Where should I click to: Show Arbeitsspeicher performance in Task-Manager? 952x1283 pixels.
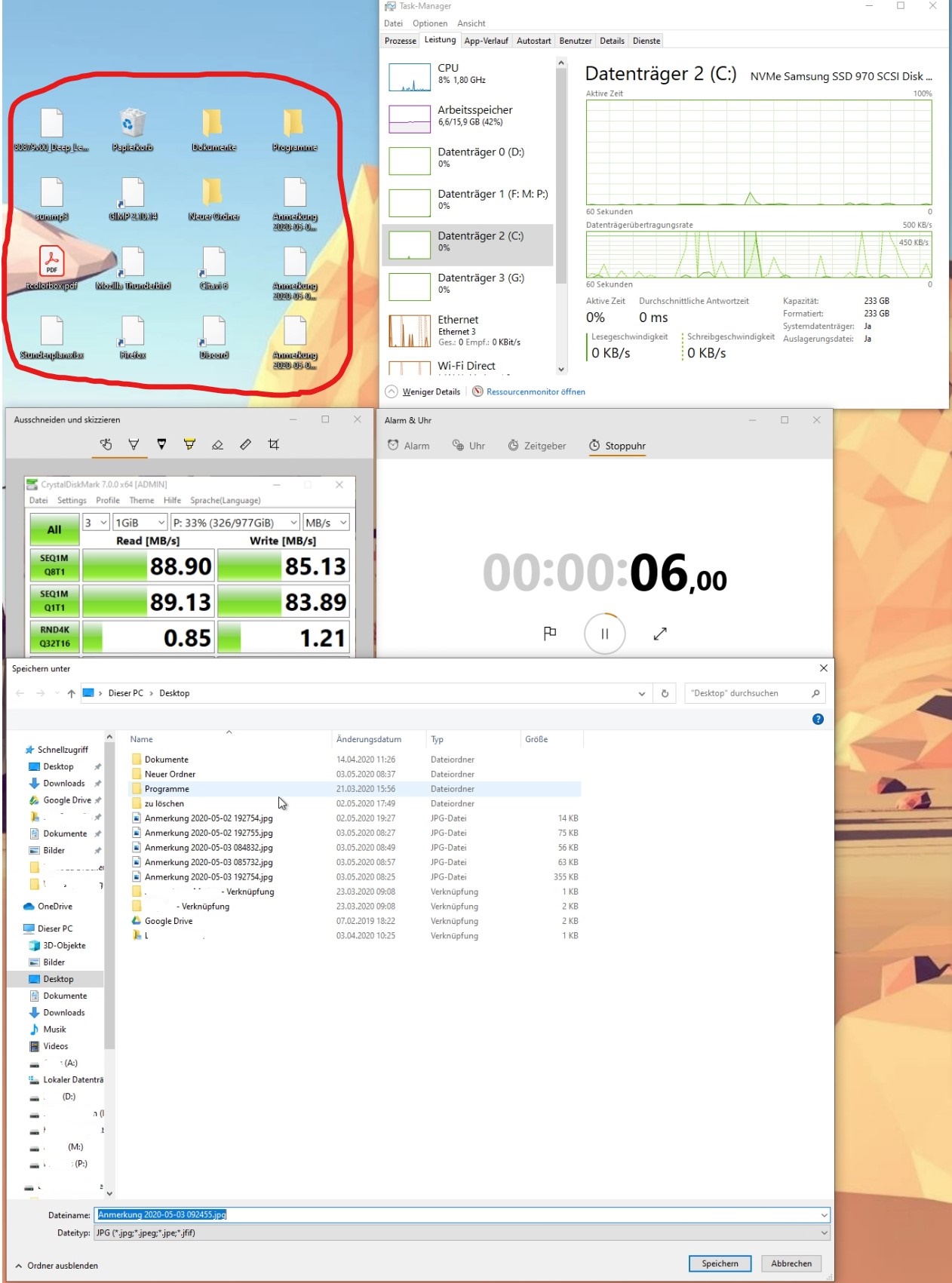(x=468, y=118)
